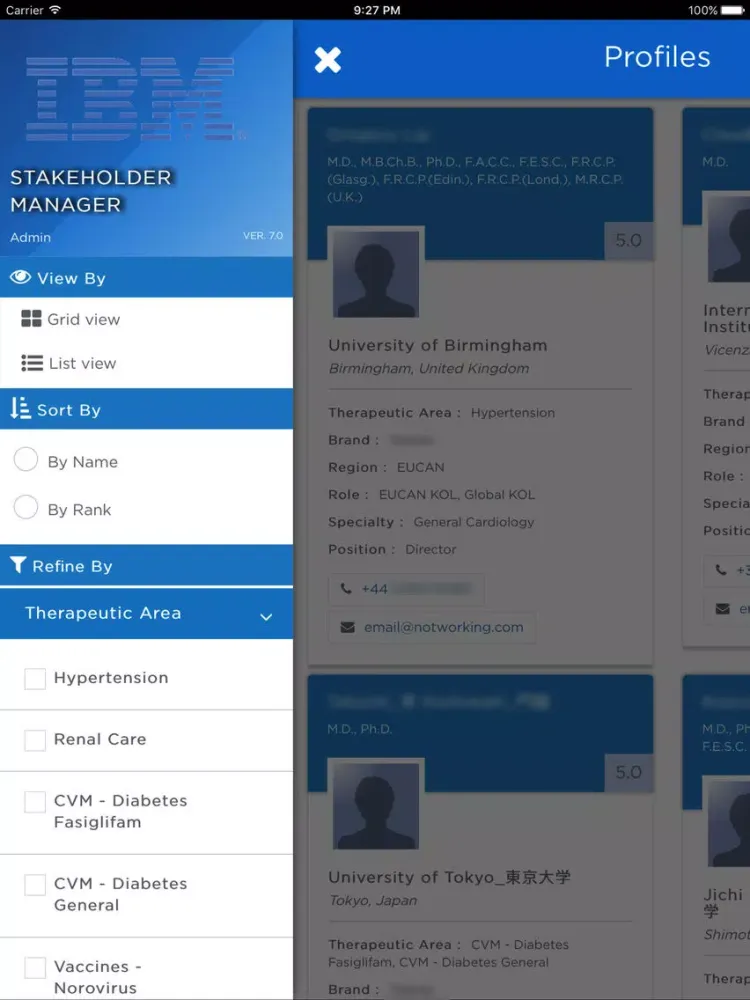Click the General Cardiology specialty value
Screen dimensions: 750x1000
tap(474, 522)
